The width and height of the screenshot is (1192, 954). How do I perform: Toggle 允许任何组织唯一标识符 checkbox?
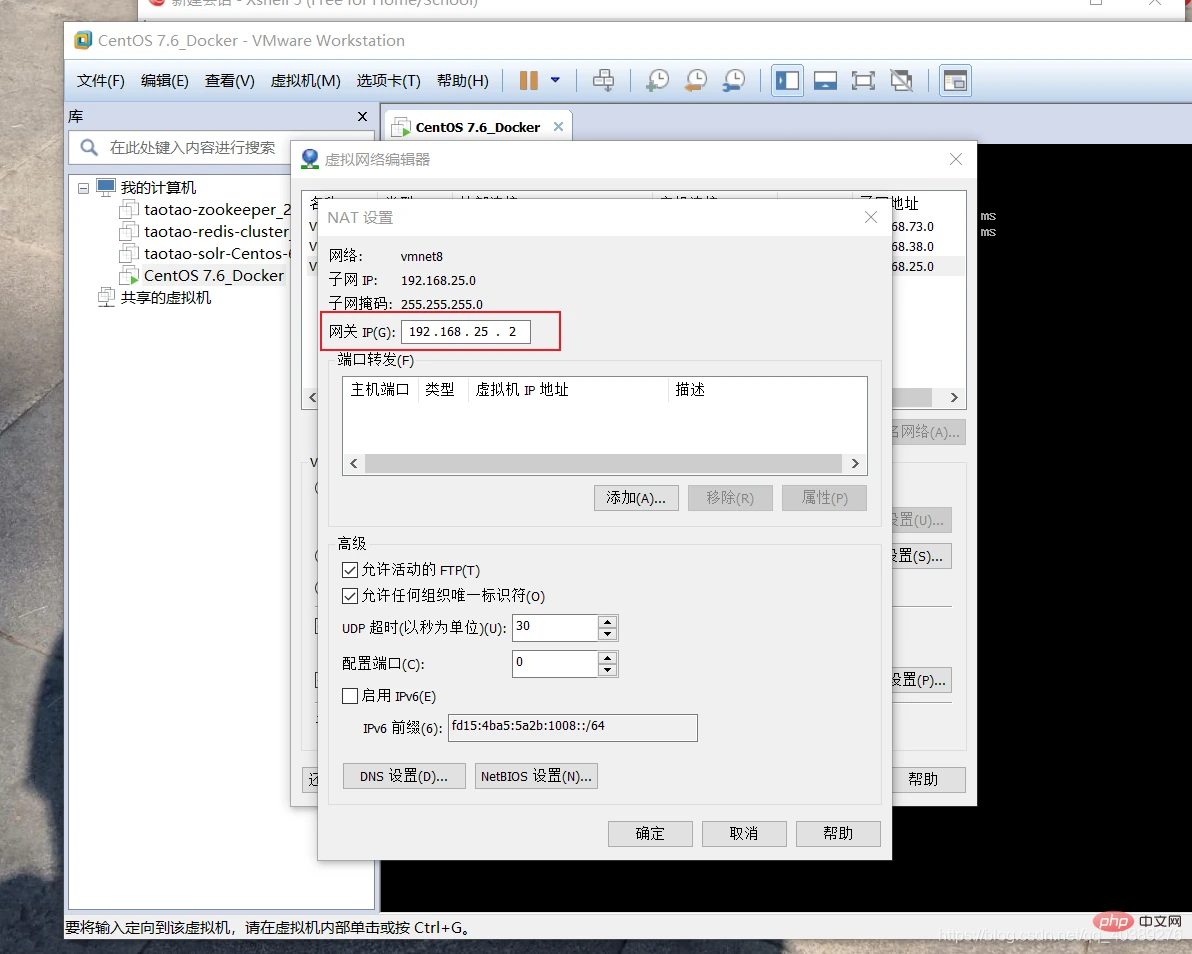tap(350, 596)
